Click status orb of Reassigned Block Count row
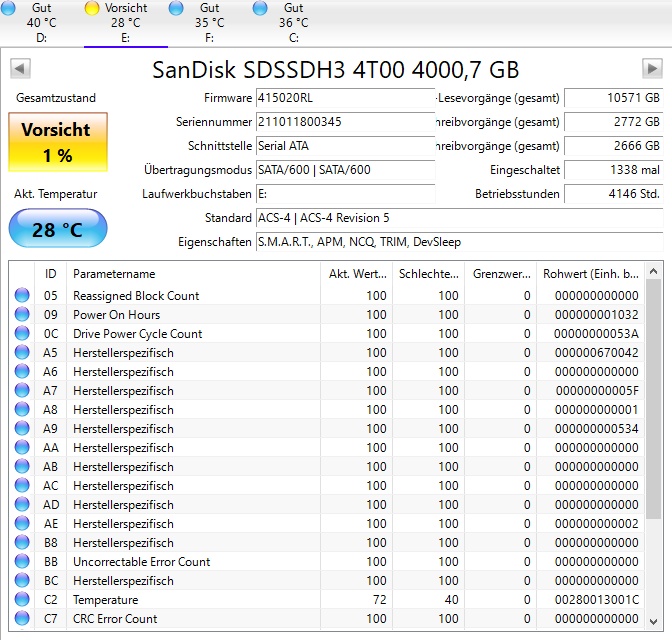This screenshot has height=640, width=672. coord(22,295)
